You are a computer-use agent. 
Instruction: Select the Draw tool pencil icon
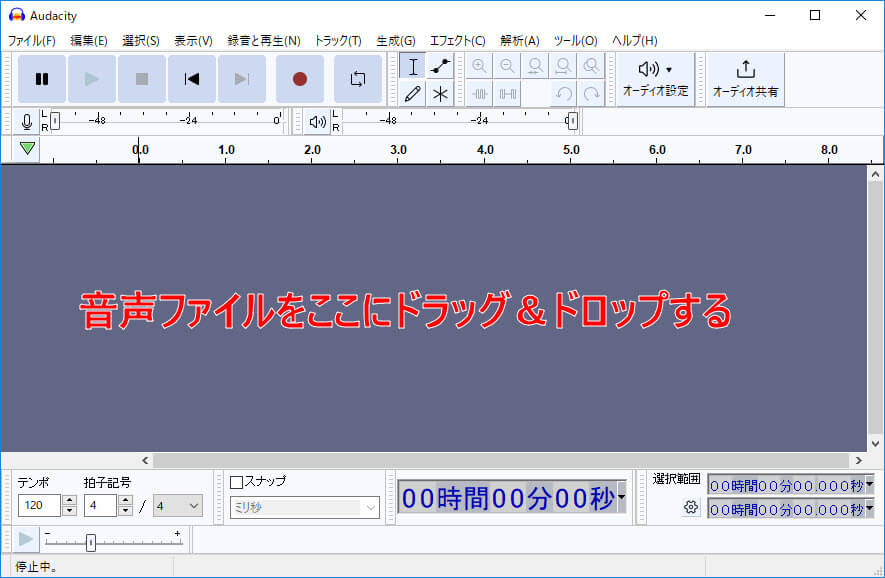click(412, 93)
